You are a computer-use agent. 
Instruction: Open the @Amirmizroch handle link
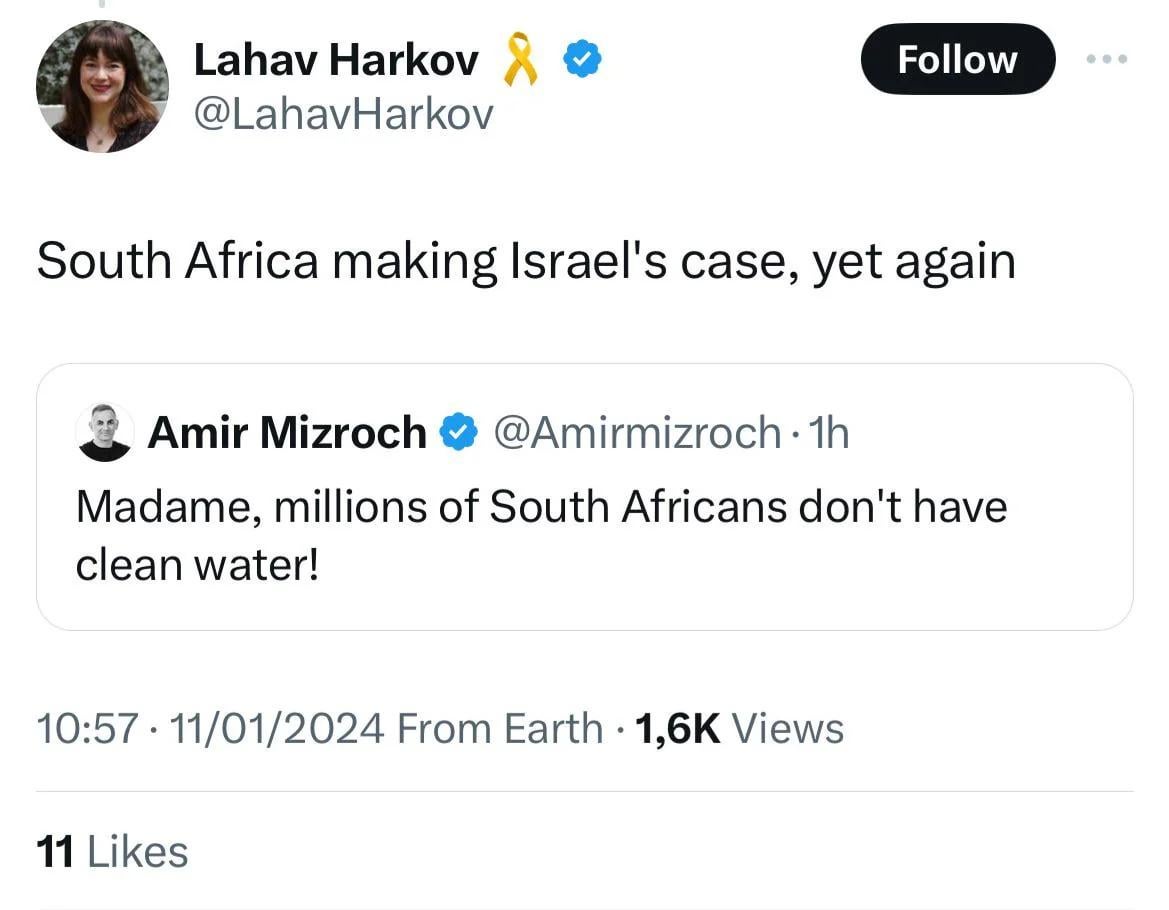coord(638,432)
